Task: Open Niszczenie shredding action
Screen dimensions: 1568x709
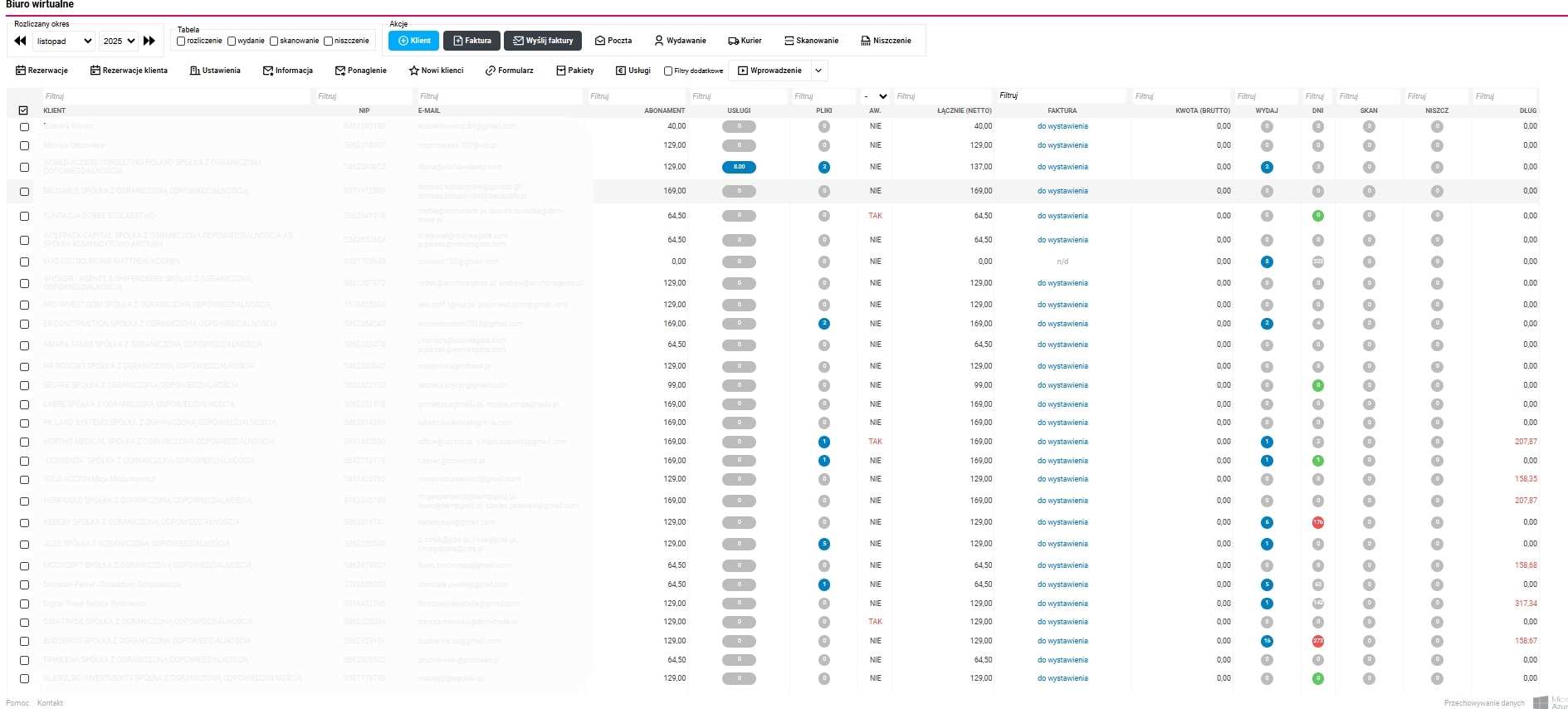Action: 886,41
